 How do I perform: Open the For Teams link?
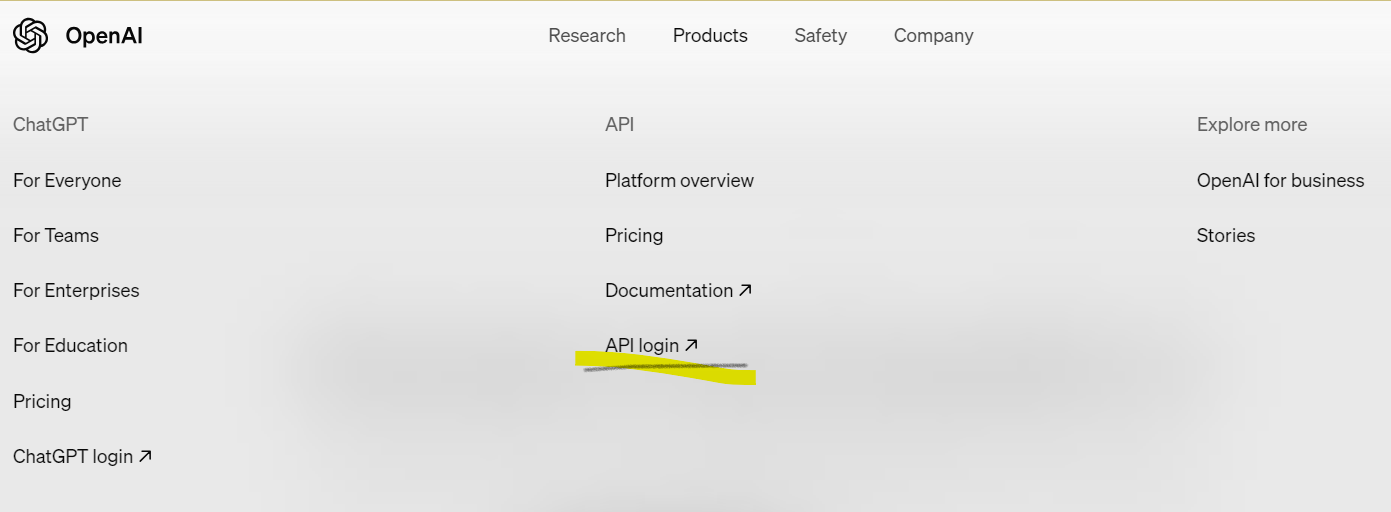coord(56,236)
